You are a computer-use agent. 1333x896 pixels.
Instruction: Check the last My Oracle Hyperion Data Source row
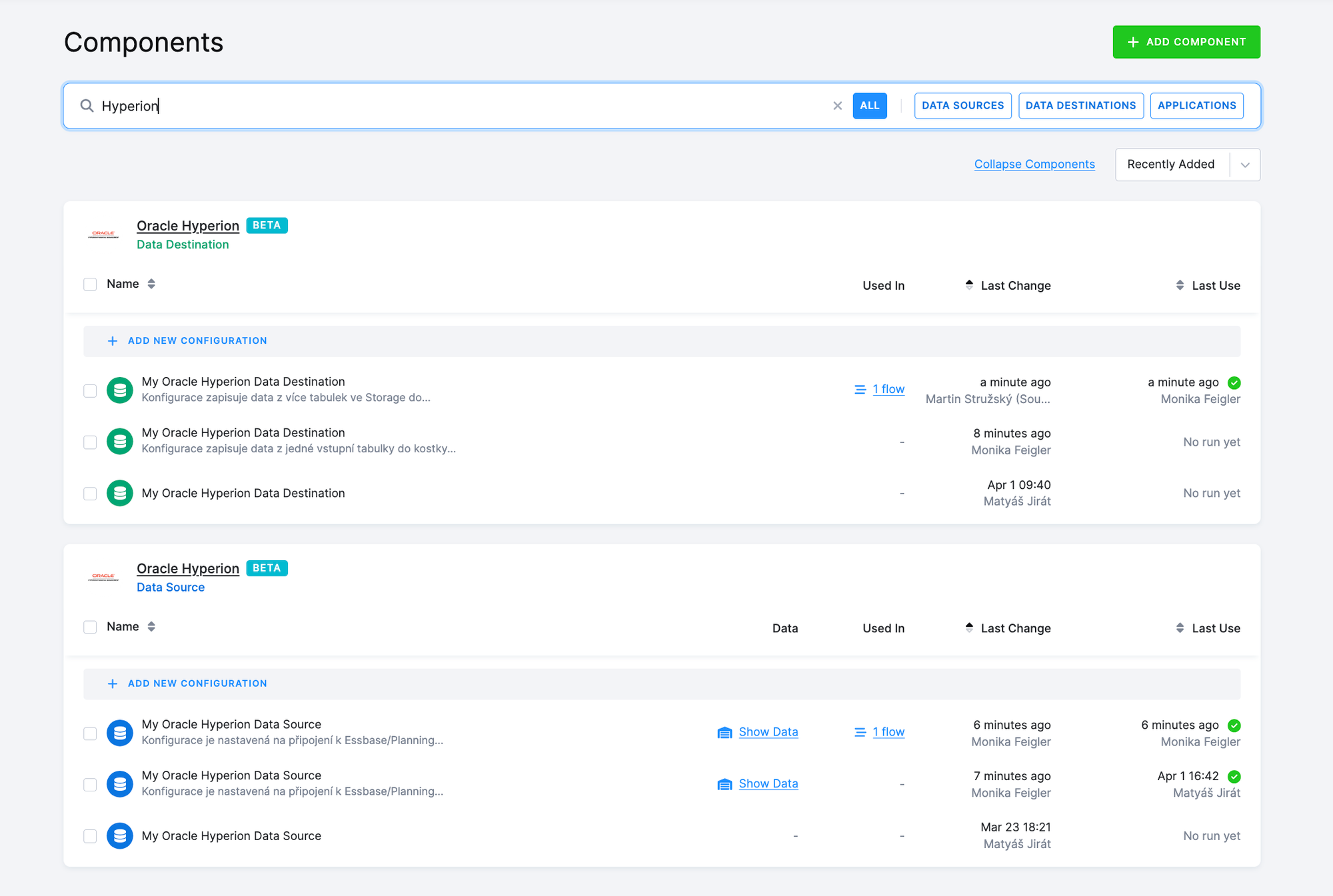click(90, 836)
